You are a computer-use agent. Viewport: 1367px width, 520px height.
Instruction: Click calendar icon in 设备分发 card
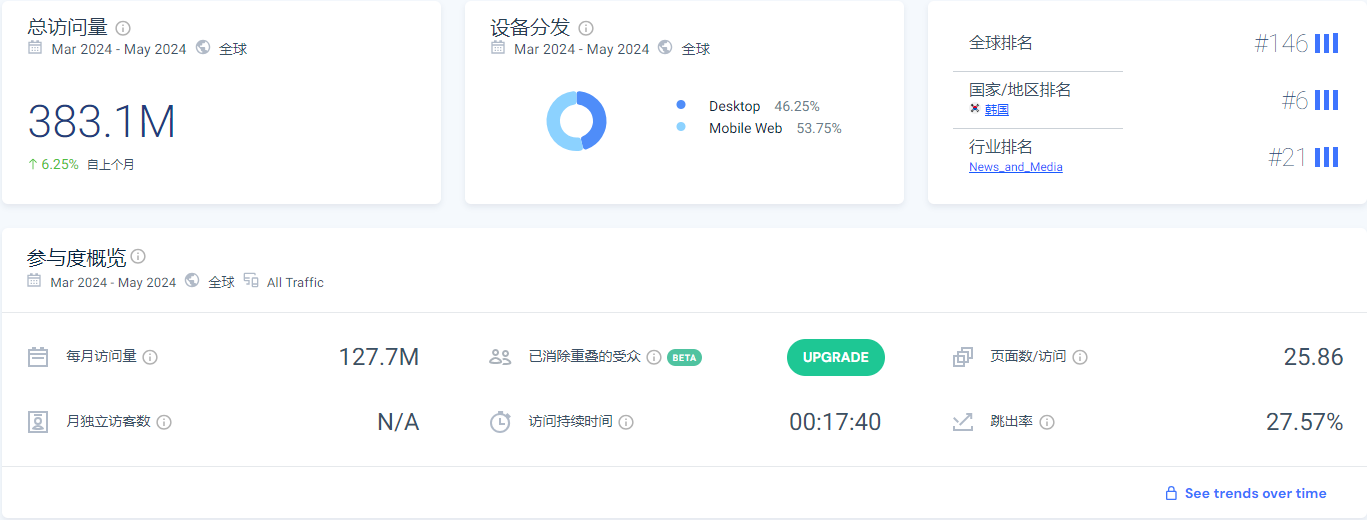click(498, 47)
